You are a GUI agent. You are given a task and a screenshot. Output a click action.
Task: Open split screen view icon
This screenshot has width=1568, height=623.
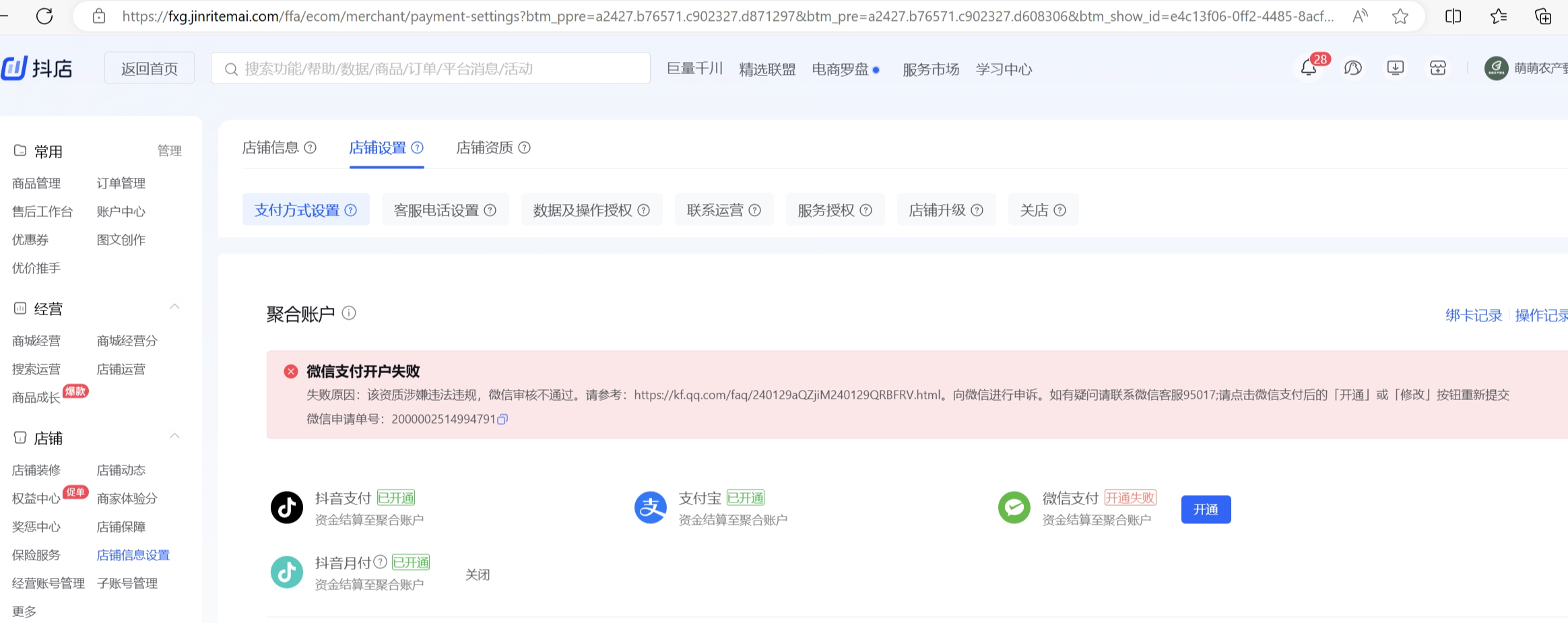1453,16
